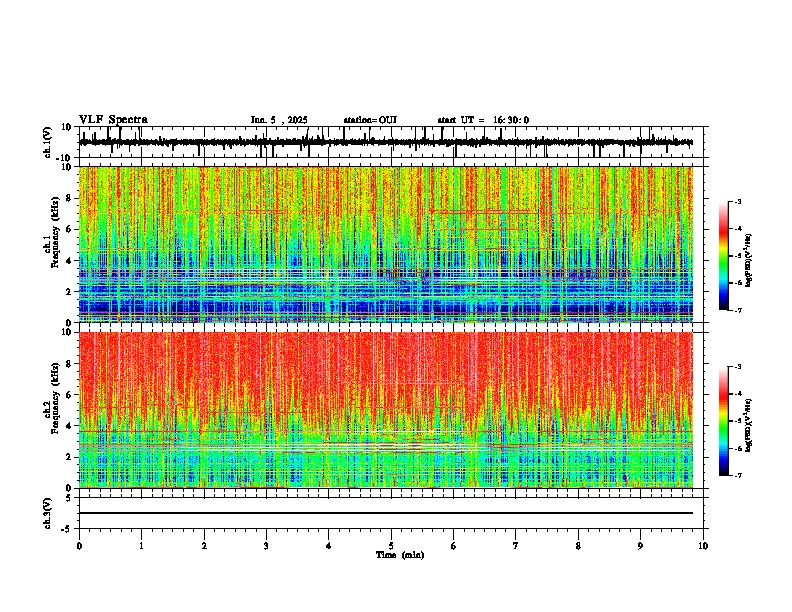Click the "10" tick on the Time axis
The width and height of the screenshot is (792, 612).
[703, 546]
